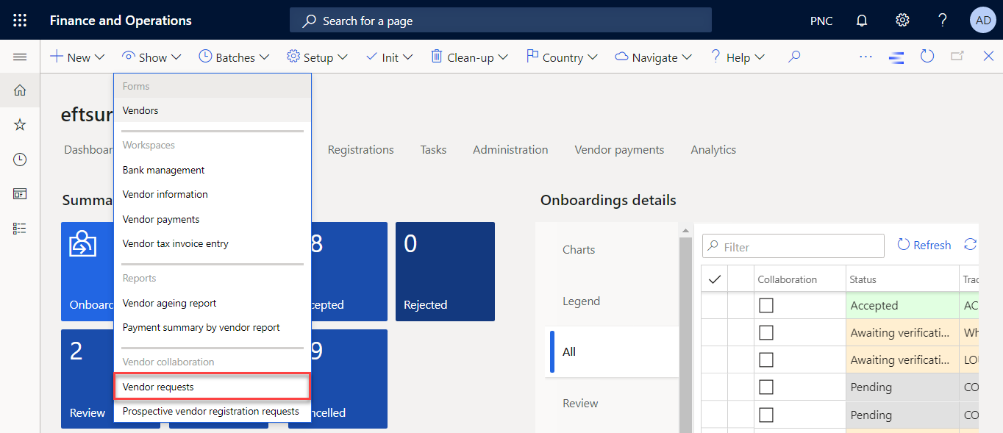Select Charts in onboardings sidebar
Screen dimensions: 1003x433
pos(579,249)
